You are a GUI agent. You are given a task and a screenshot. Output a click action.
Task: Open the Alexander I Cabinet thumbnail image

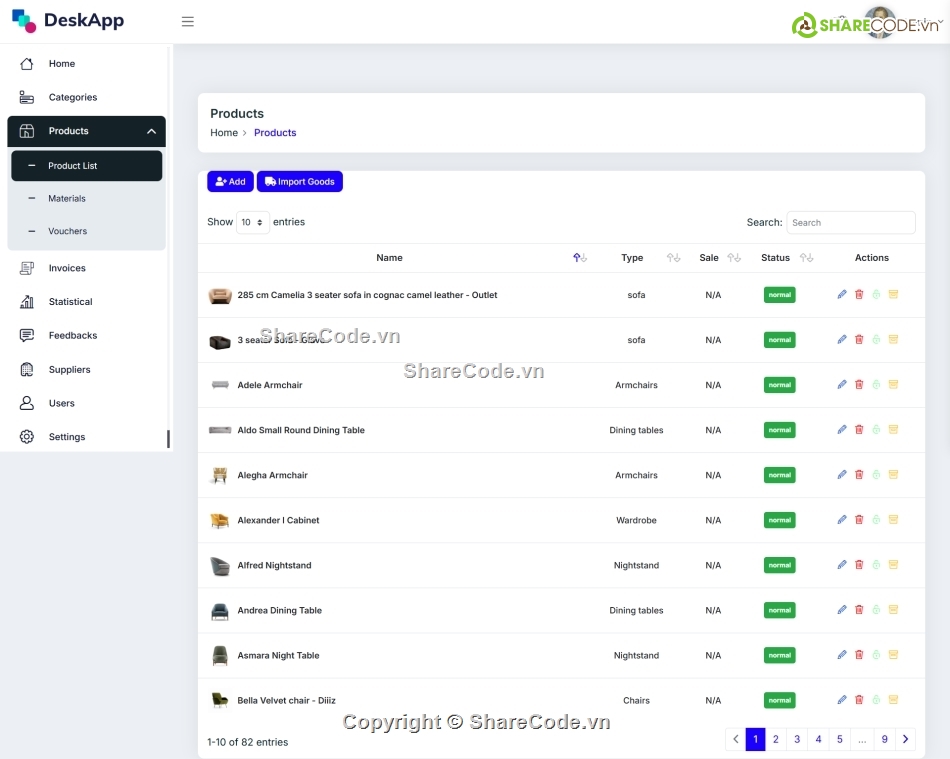pos(219,520)
